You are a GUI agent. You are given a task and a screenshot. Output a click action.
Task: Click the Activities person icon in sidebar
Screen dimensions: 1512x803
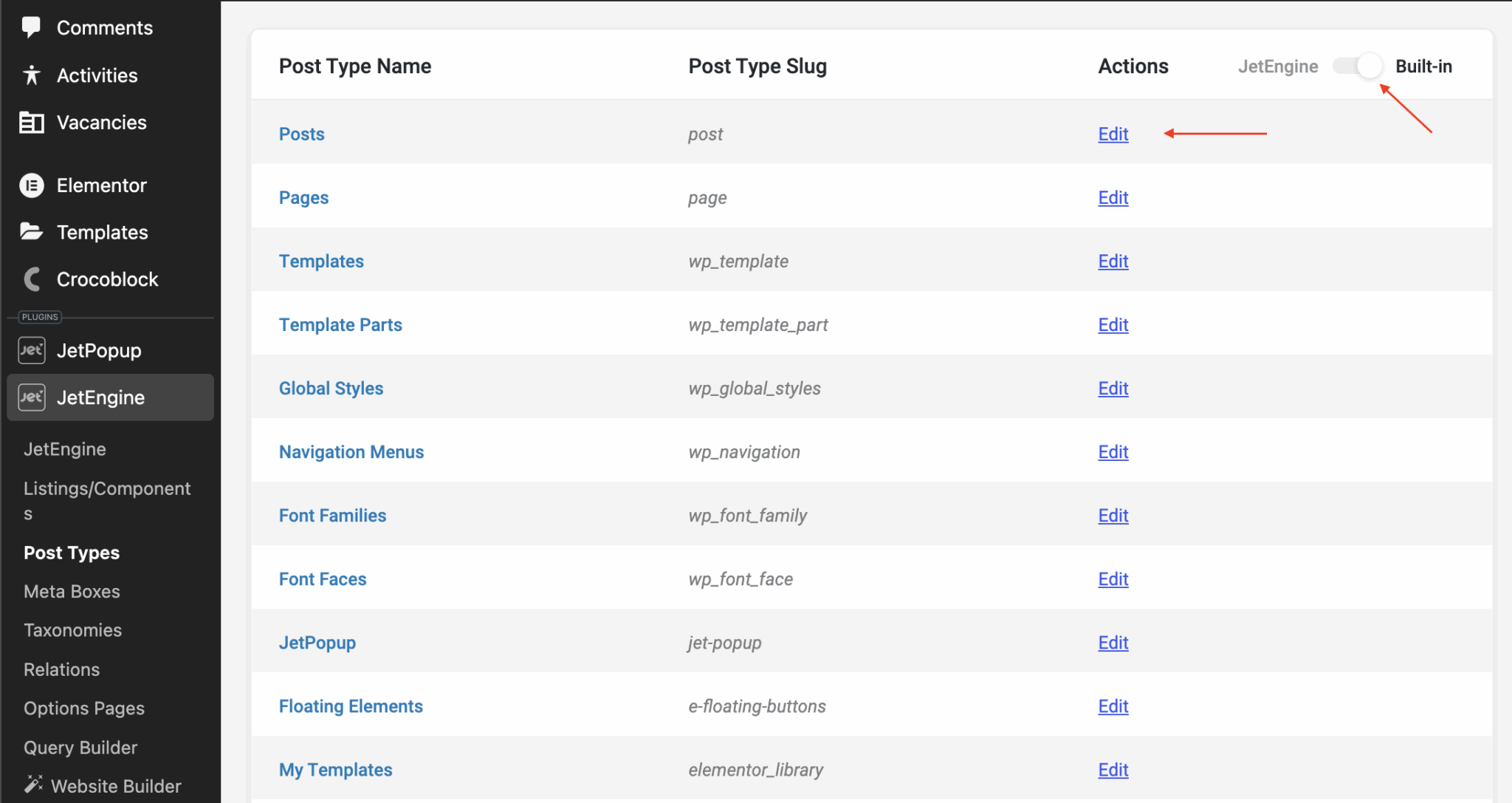pyautogui.click(x=31, y=75)
